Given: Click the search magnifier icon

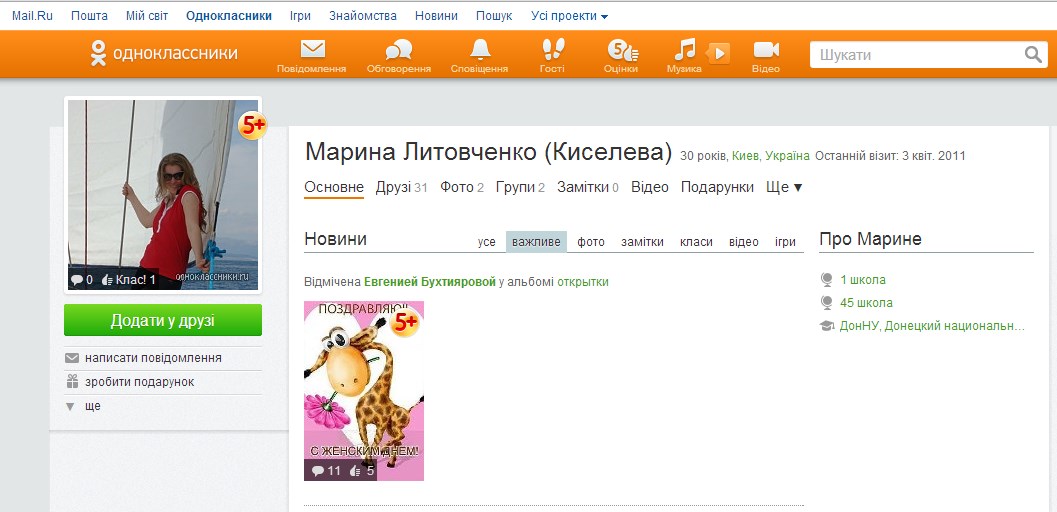Looking at the screenshot, I should 1033,55.
